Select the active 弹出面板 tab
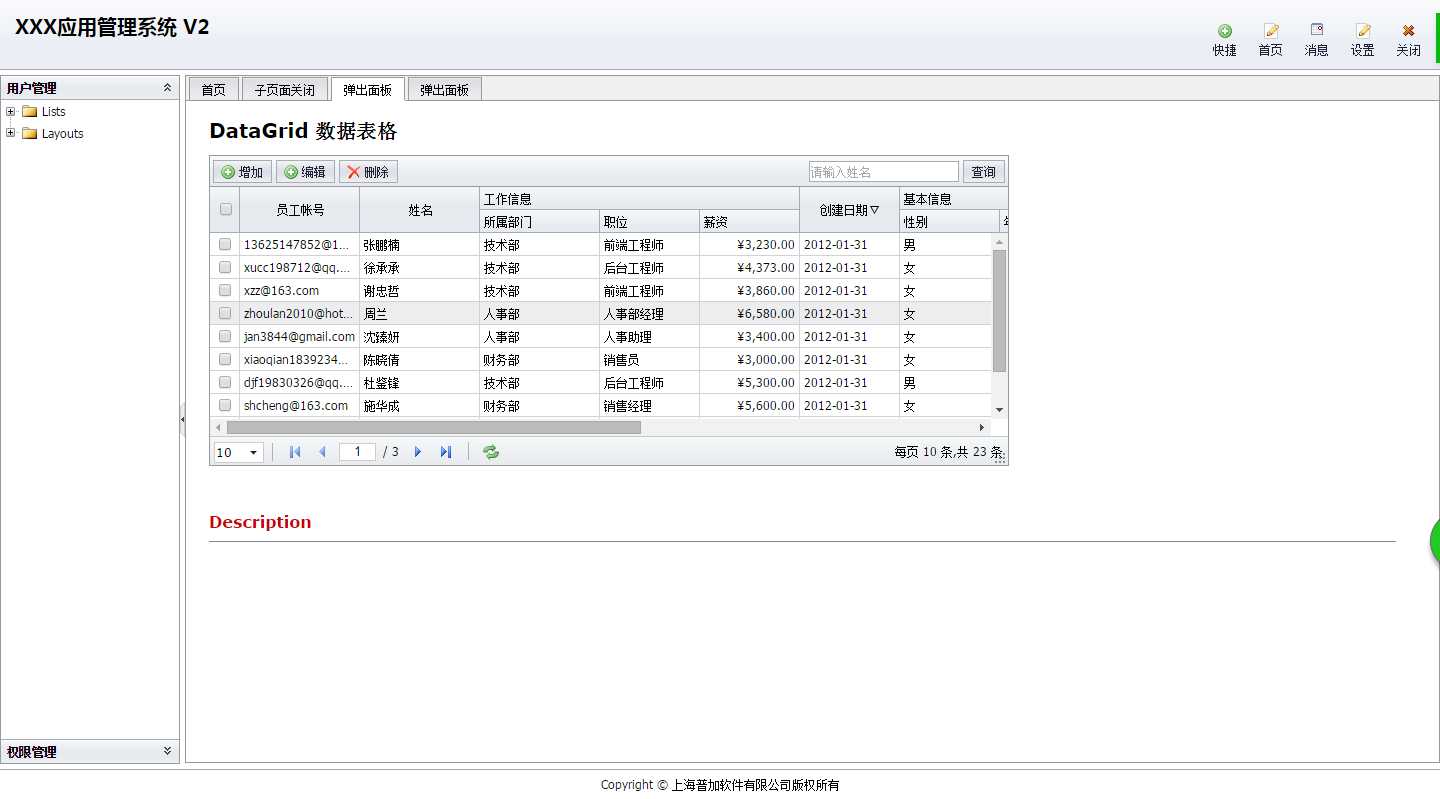Image resolution: width=1440 pixels, height=799 pixels. [367, 90]
